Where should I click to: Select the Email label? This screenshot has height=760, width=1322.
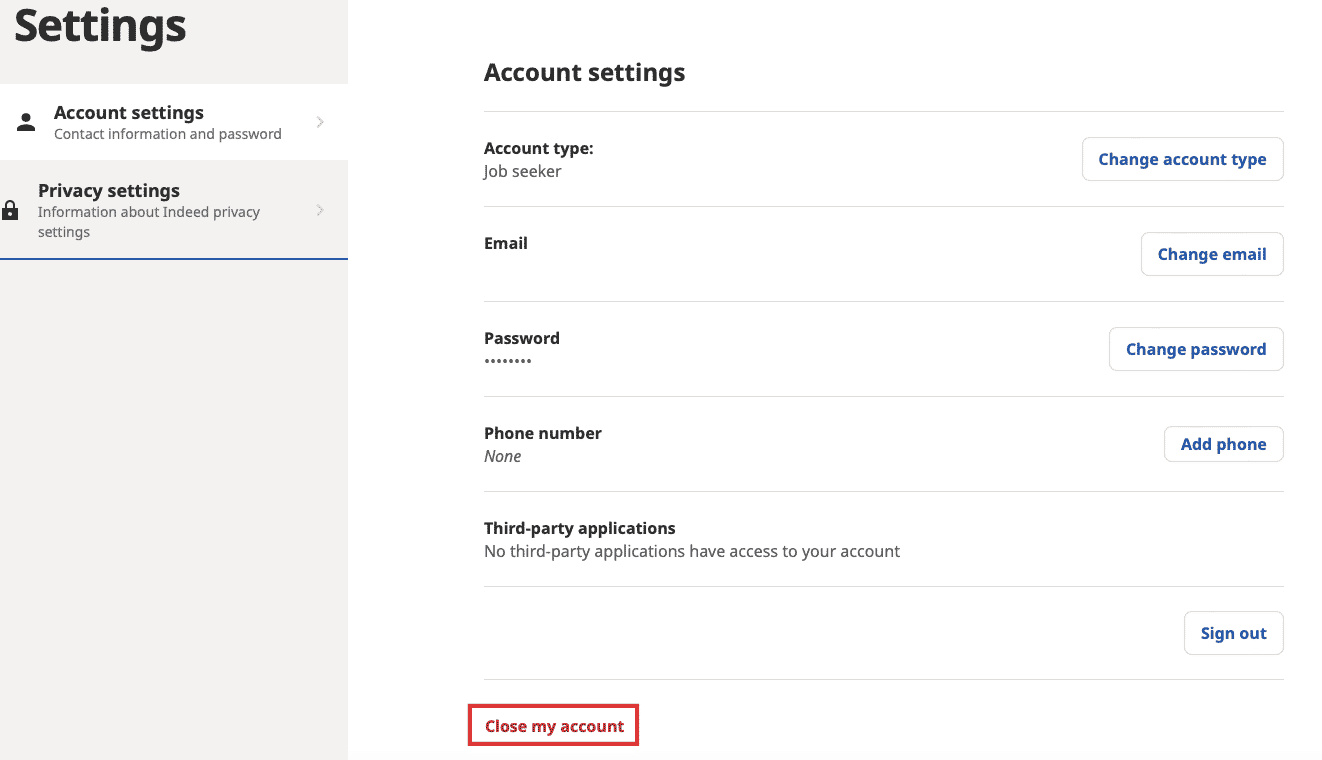pos(506,243)
